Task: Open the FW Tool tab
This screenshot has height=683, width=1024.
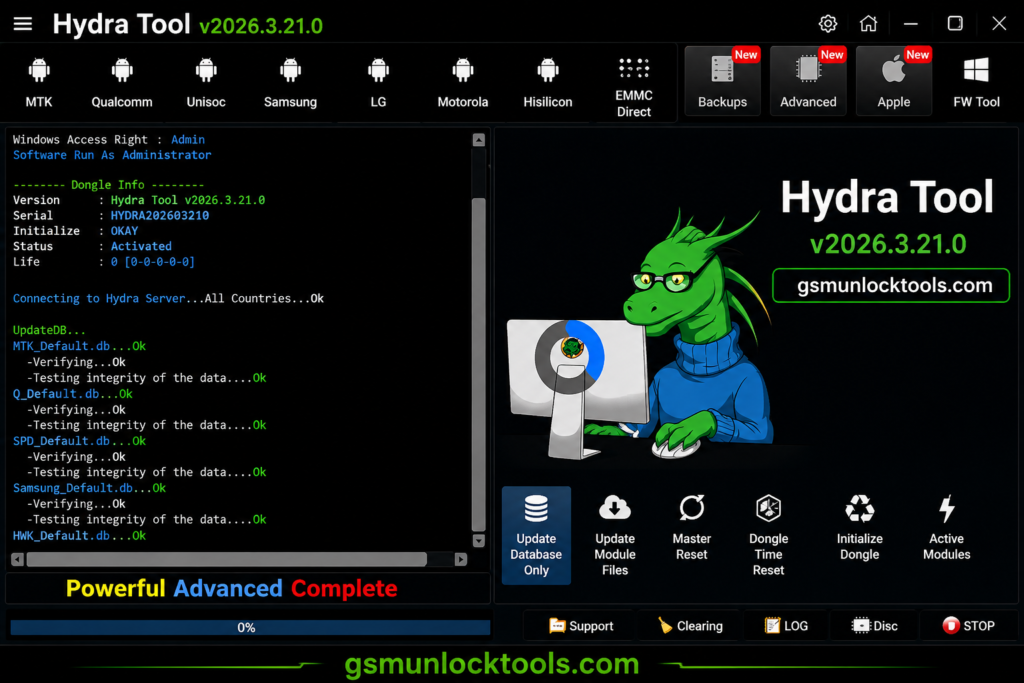Action: click(976, 83)
